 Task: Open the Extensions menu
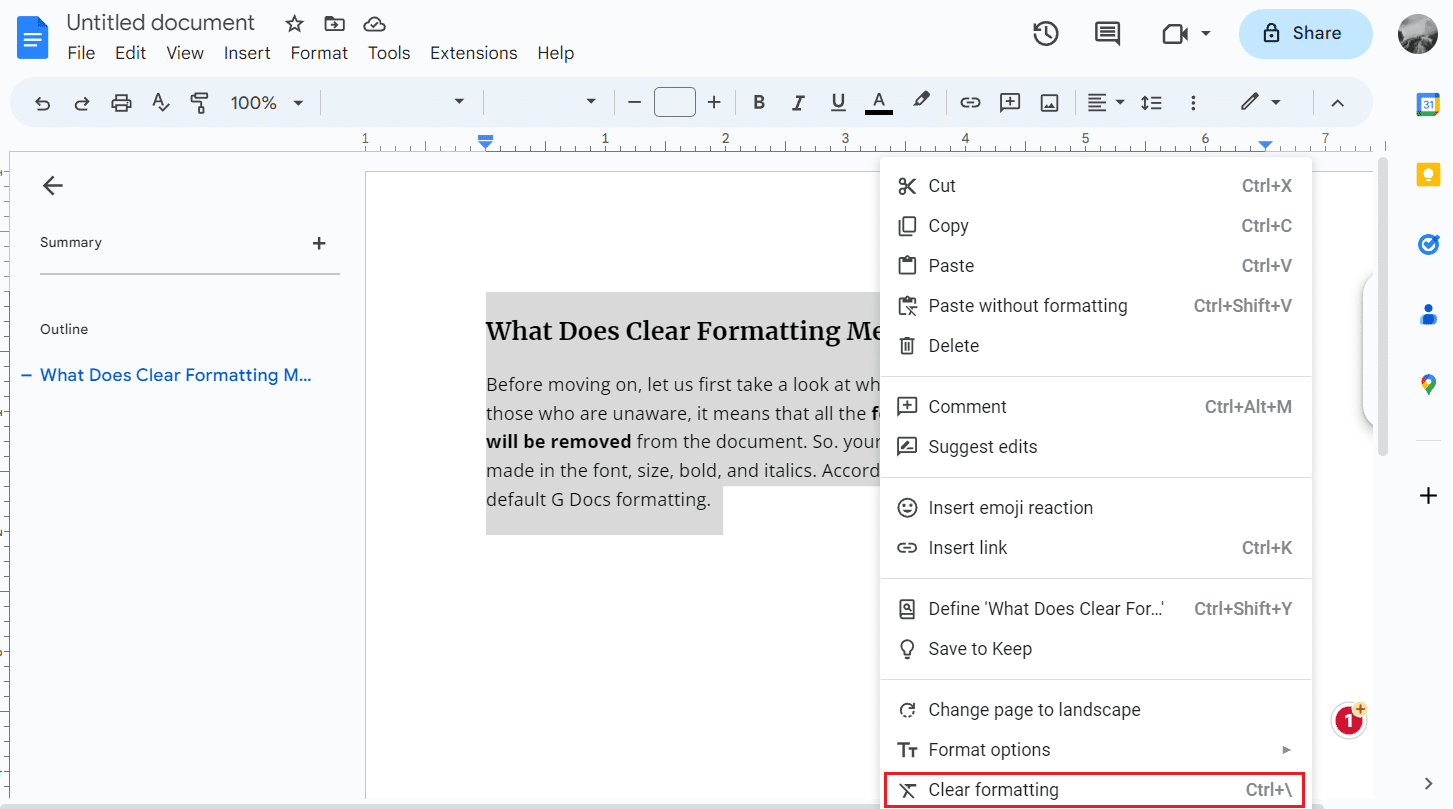click(x=473, y=53)
